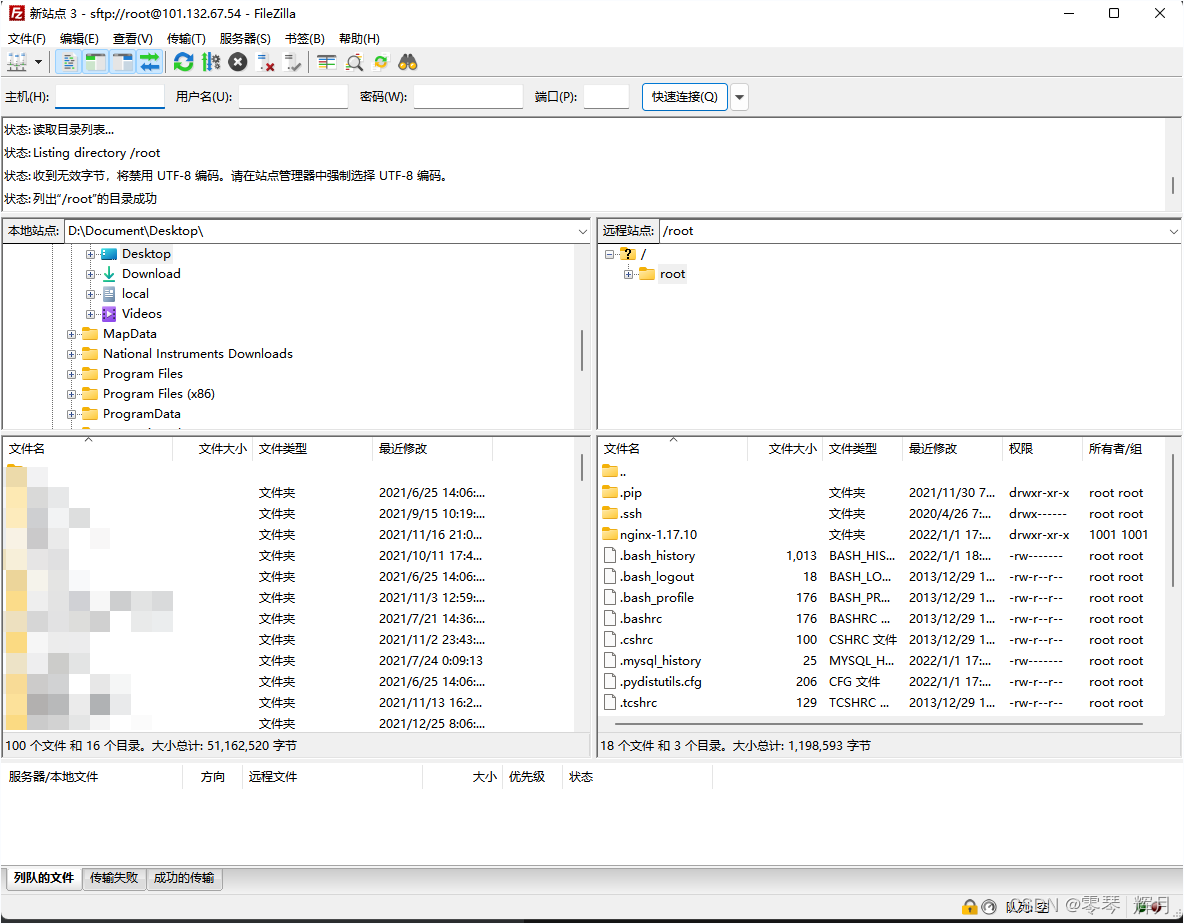Screen dimensions: 1184x924
Task: Click the .ssh folder icon
Action: click(x=610, y=513)
